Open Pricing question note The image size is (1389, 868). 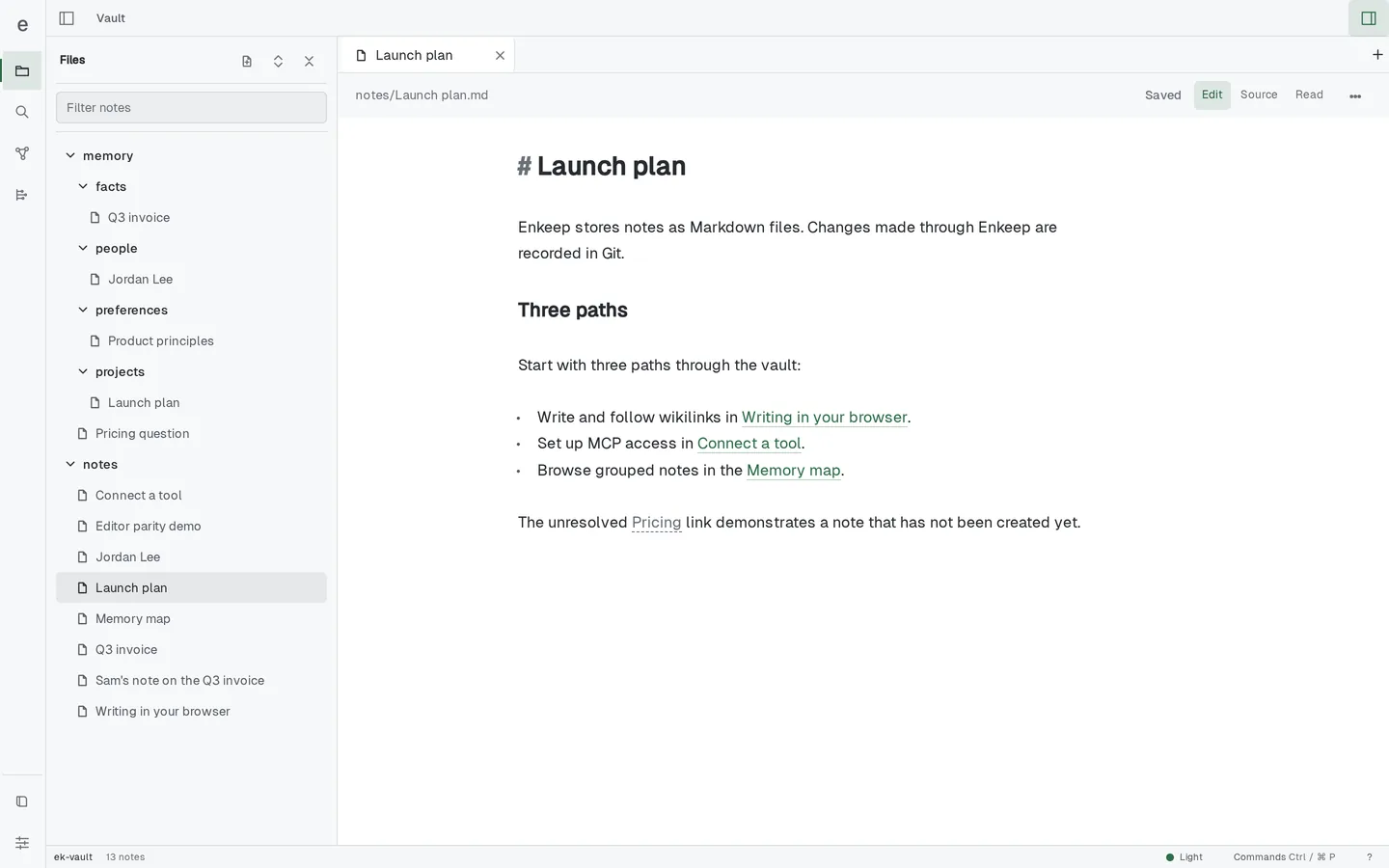[191, 433]
